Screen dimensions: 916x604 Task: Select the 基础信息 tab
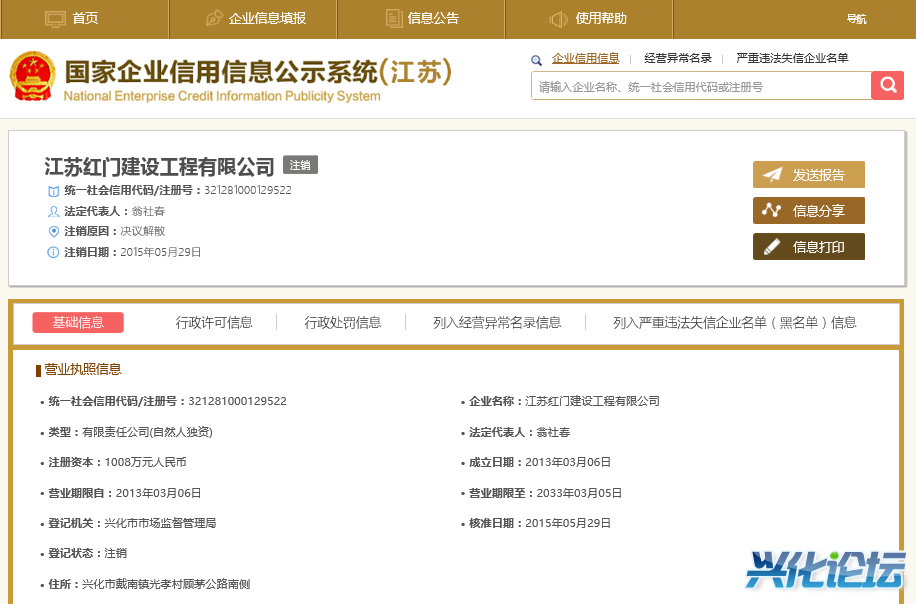pos(78,322)
